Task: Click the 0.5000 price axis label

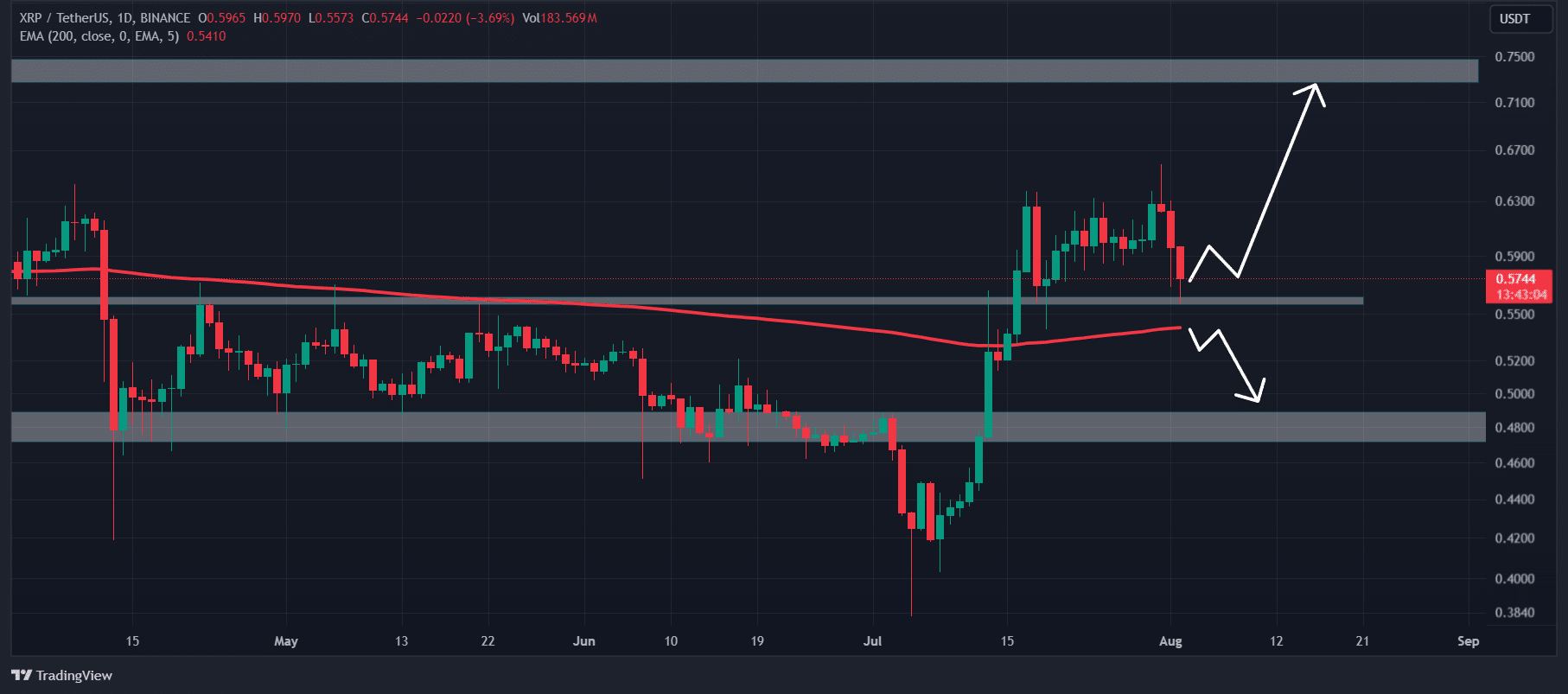Action: pos(1514,394)
